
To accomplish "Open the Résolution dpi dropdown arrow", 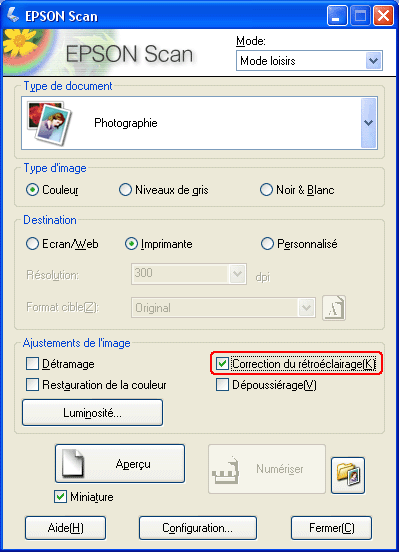I will coord(237,274).
